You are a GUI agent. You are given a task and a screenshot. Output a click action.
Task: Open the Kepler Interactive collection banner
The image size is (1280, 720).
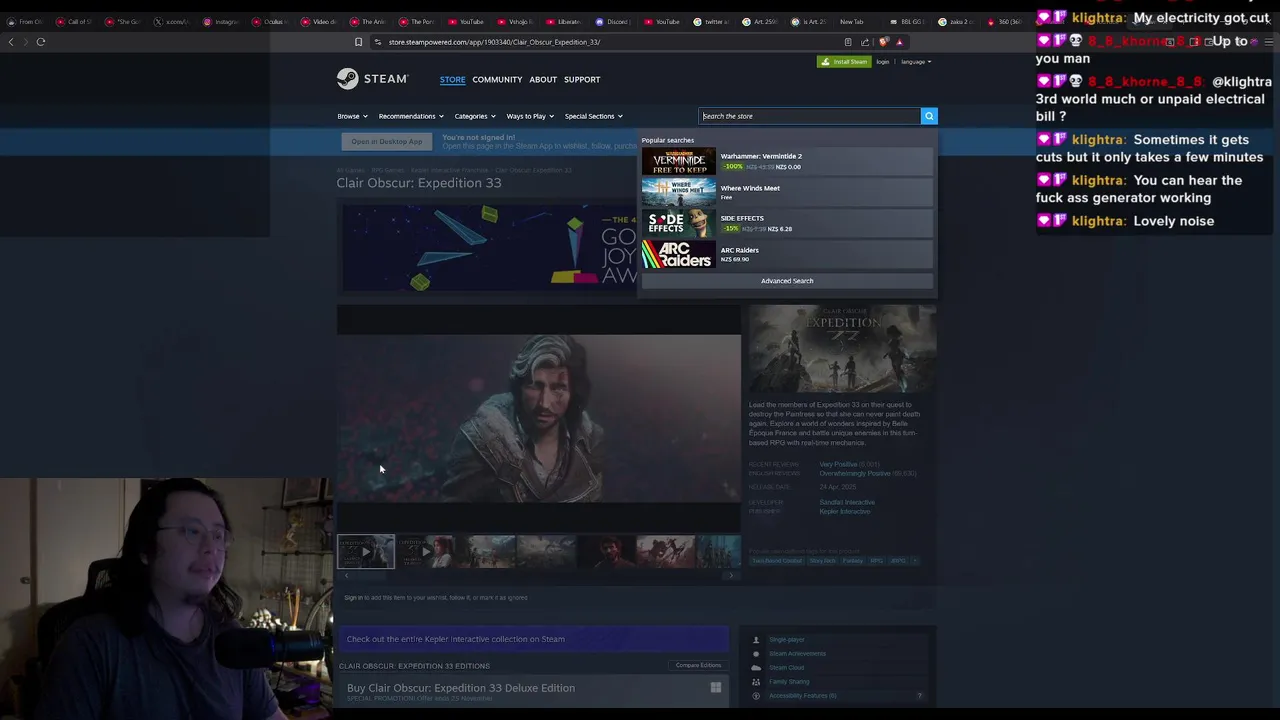point(533,639)
